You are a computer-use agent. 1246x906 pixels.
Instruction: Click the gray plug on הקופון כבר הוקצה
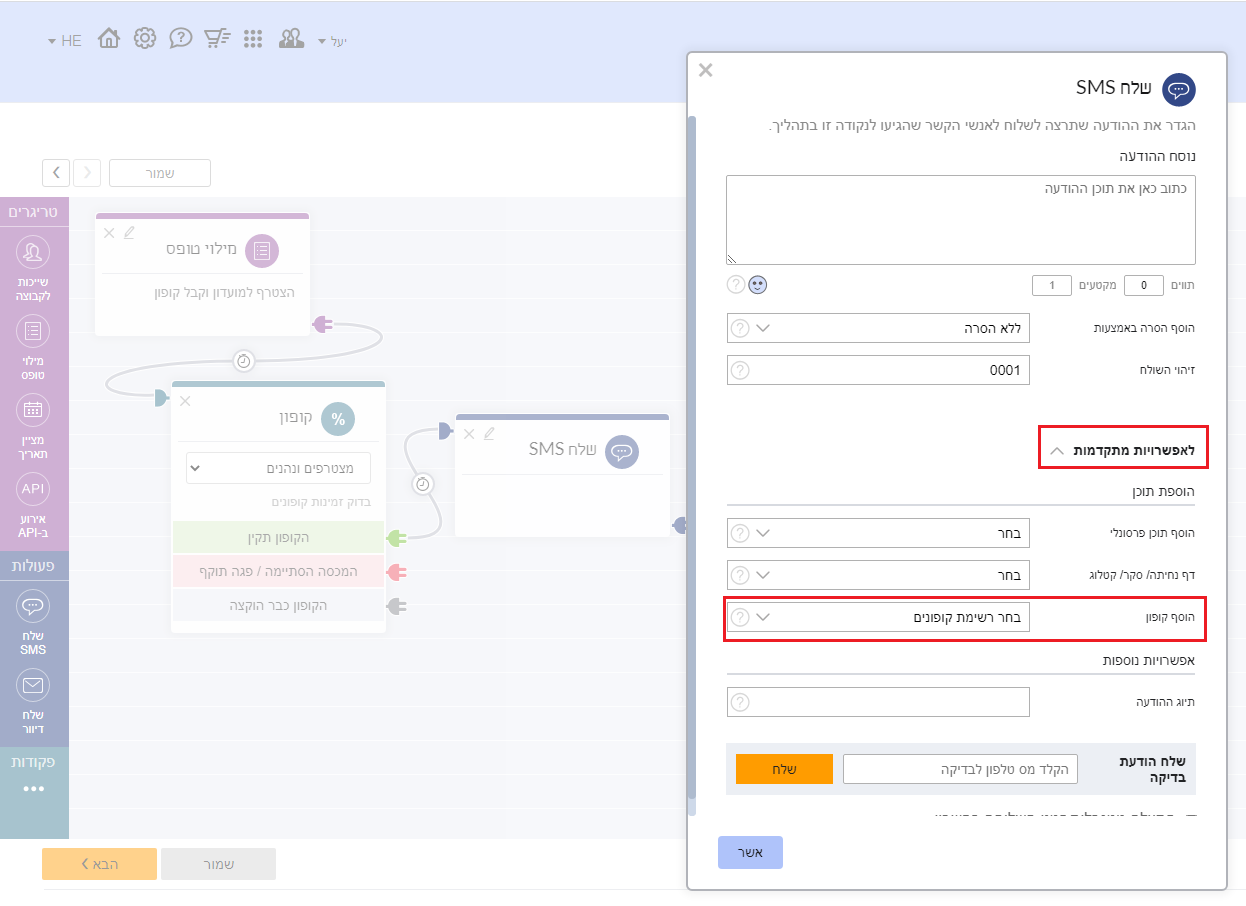point(396,605)
